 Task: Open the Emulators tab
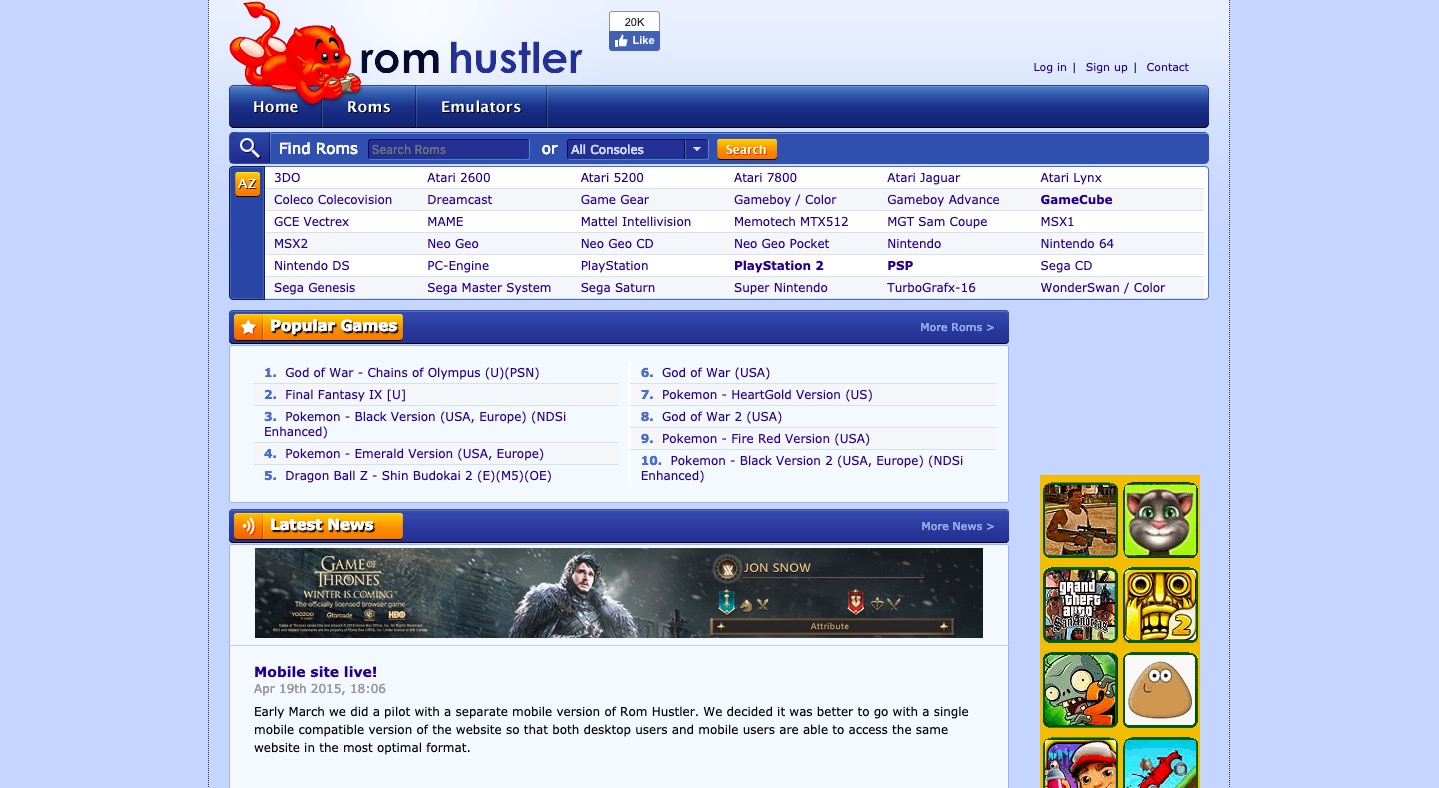(481, 107)
